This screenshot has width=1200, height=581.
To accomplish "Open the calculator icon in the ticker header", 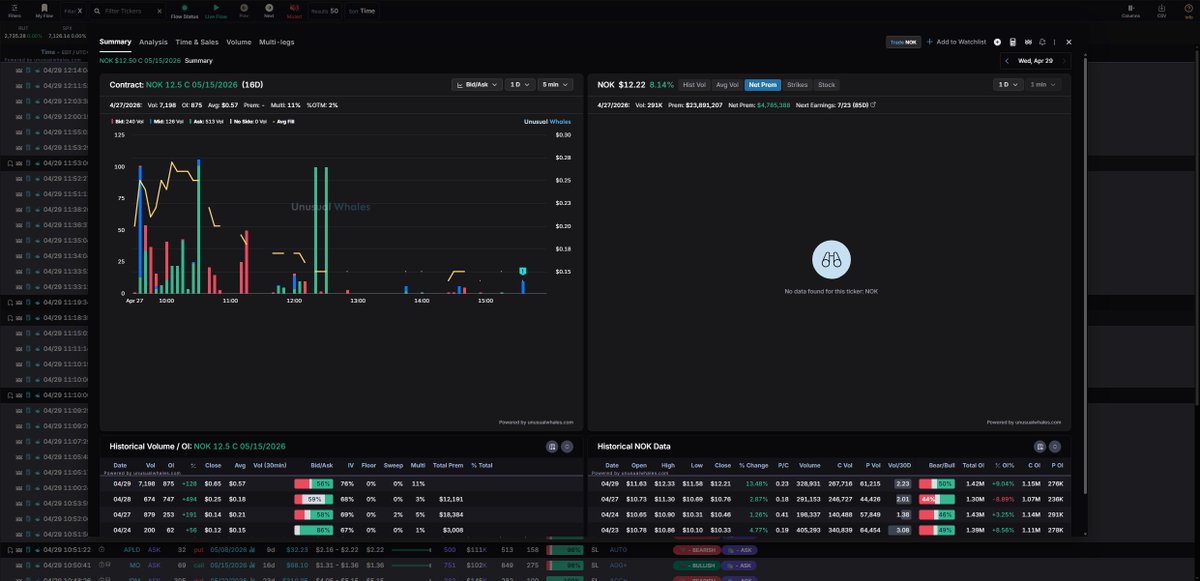I will point(1013,42).
